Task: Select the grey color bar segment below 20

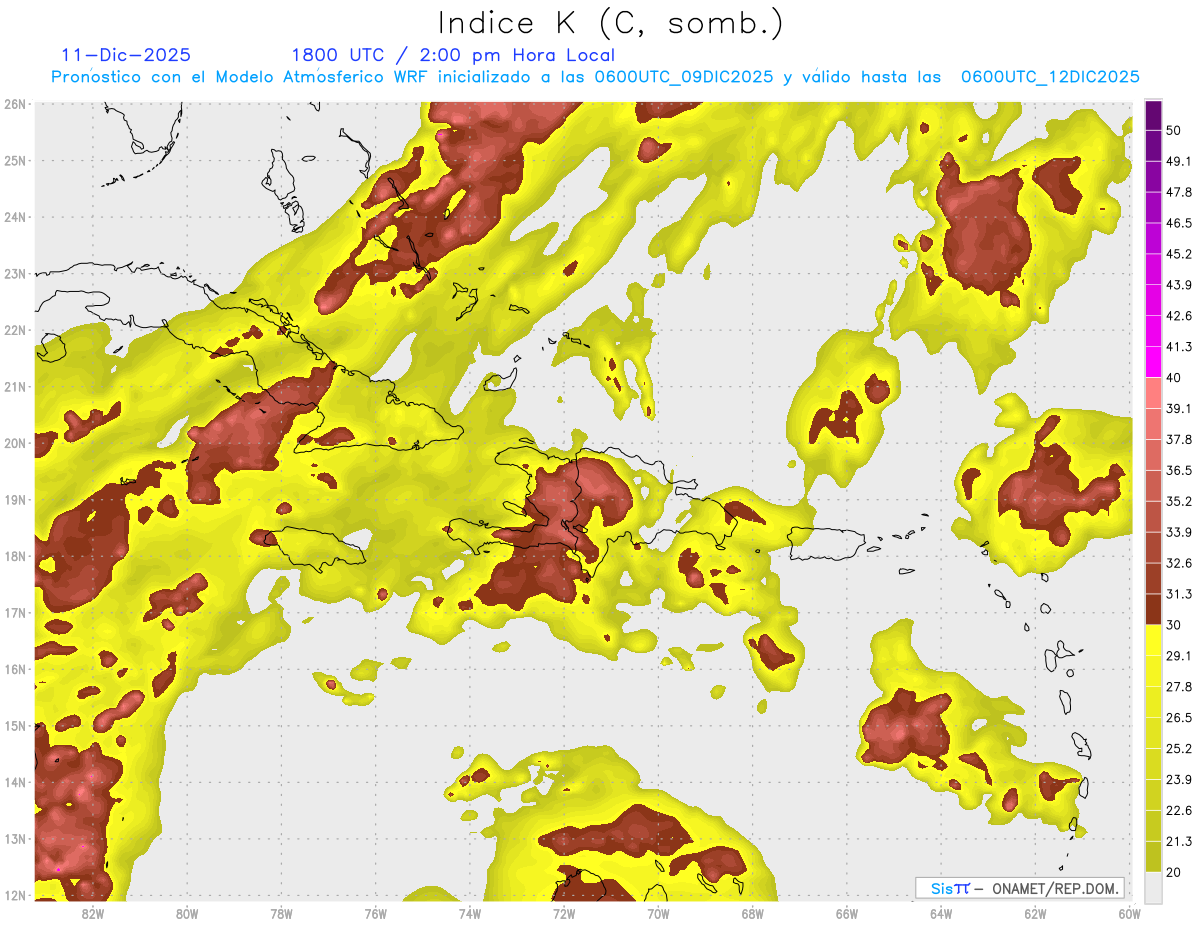Action: coord(1153,887)
